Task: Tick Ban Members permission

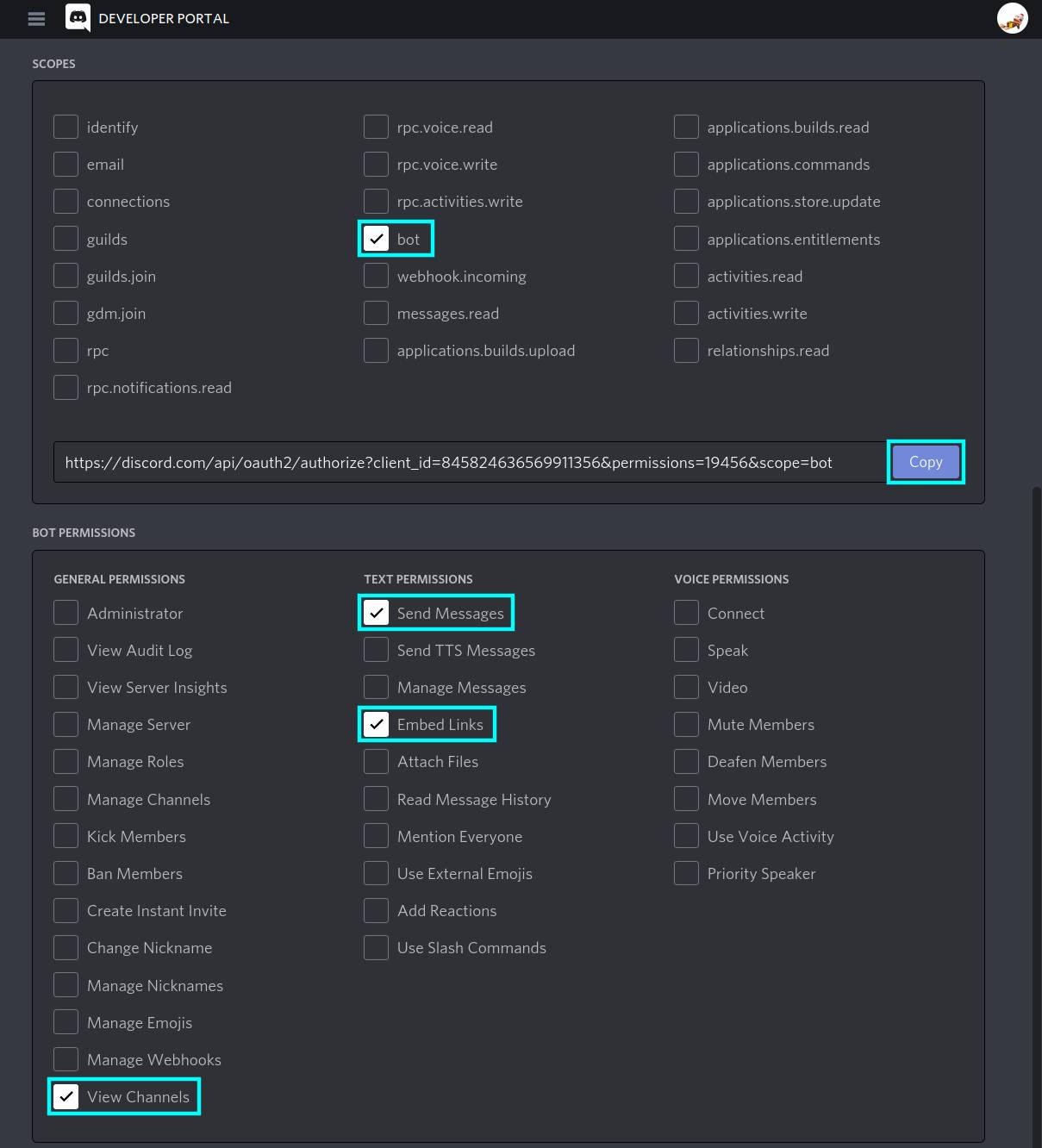Action: click(x=66, y=873)
